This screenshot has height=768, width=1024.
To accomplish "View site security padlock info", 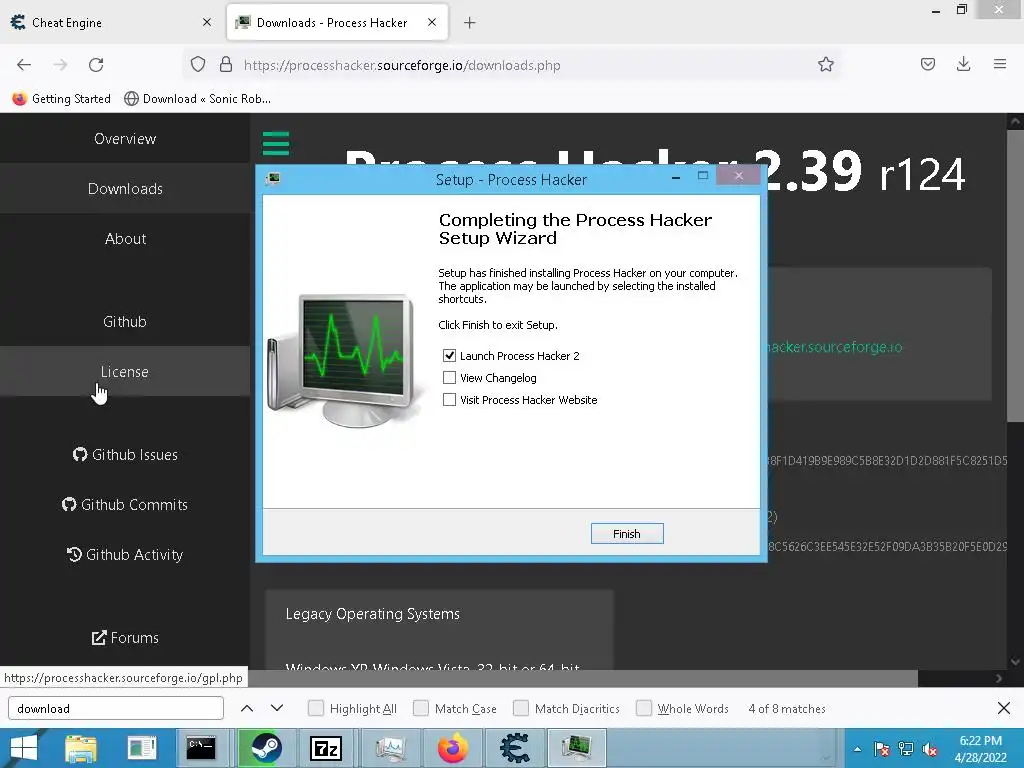I will tap(226, 64).
